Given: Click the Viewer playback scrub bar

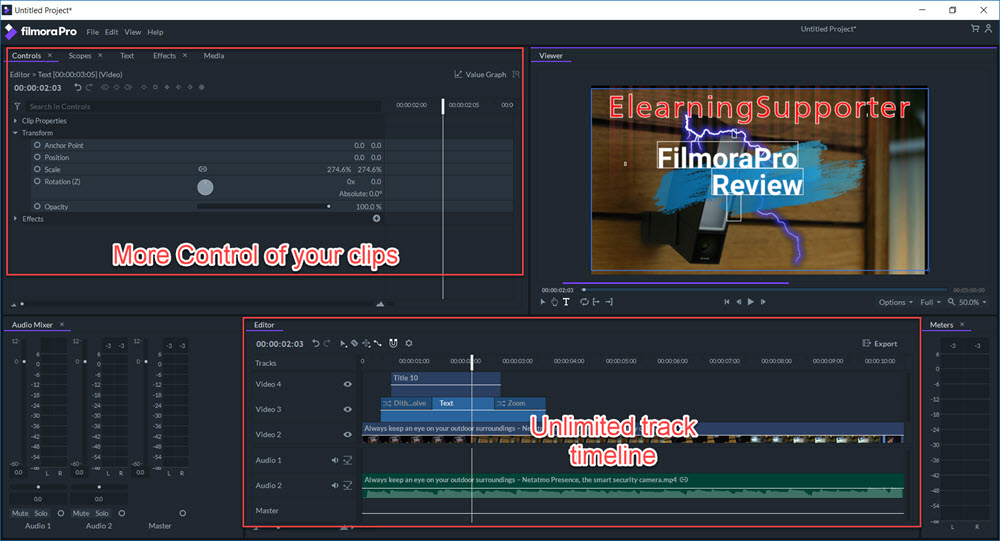Looking at the screenshot, I should point(765,290).
